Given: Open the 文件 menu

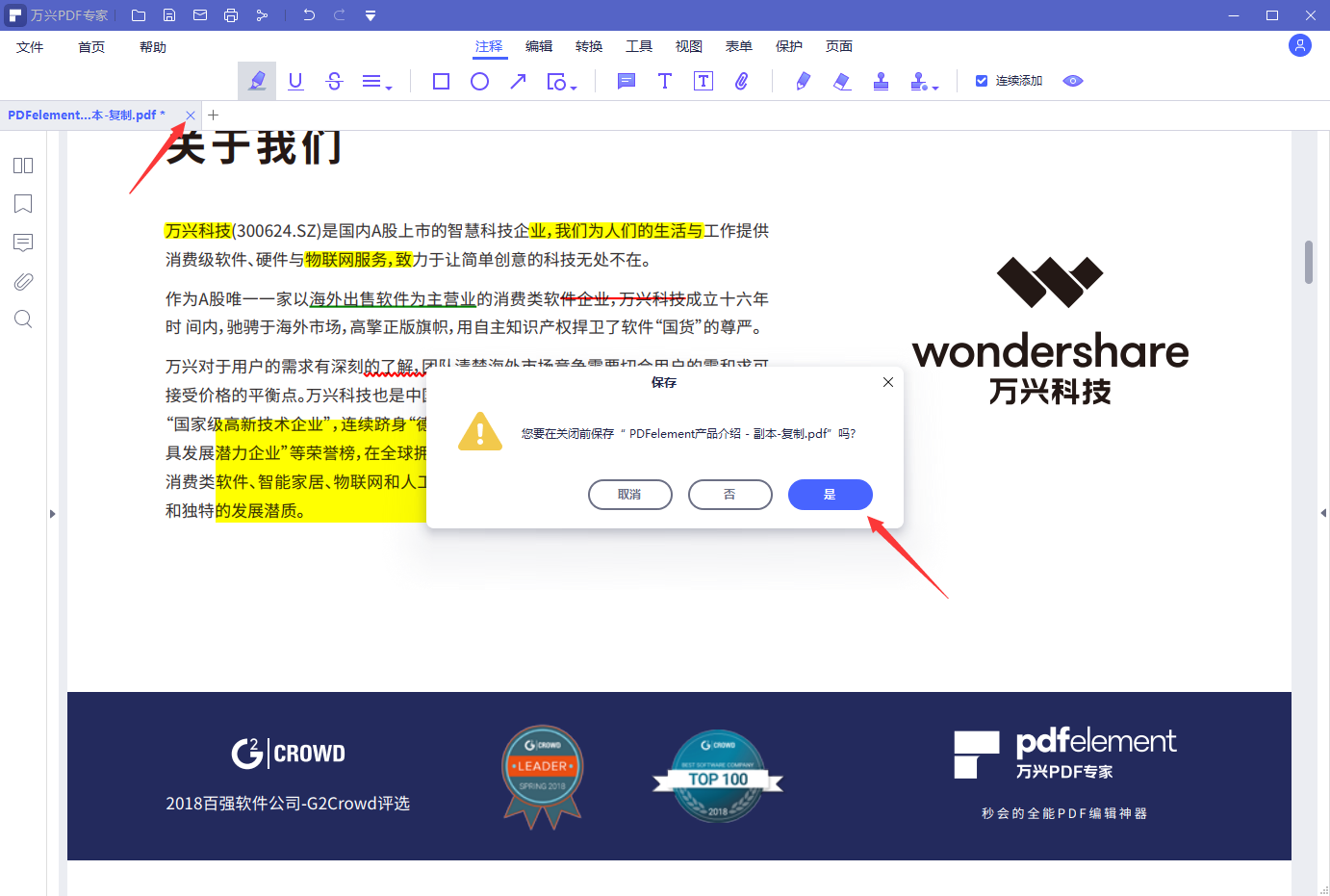Looking at the screenshot, I should (x=30, y=45).
